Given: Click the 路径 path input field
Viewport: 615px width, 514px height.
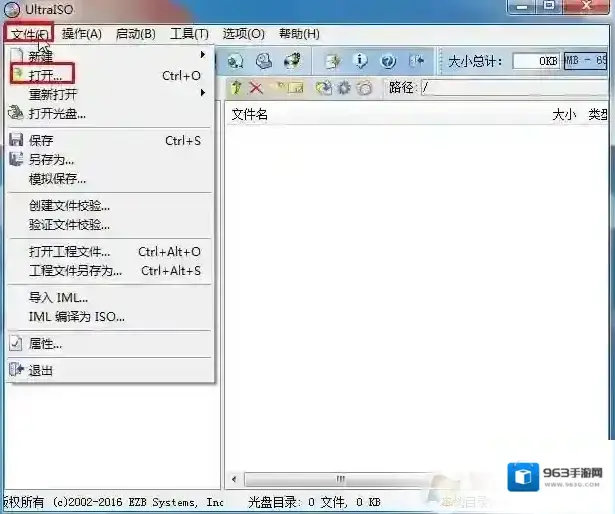Looking at the screenshot, I should [x=515, y=88].
